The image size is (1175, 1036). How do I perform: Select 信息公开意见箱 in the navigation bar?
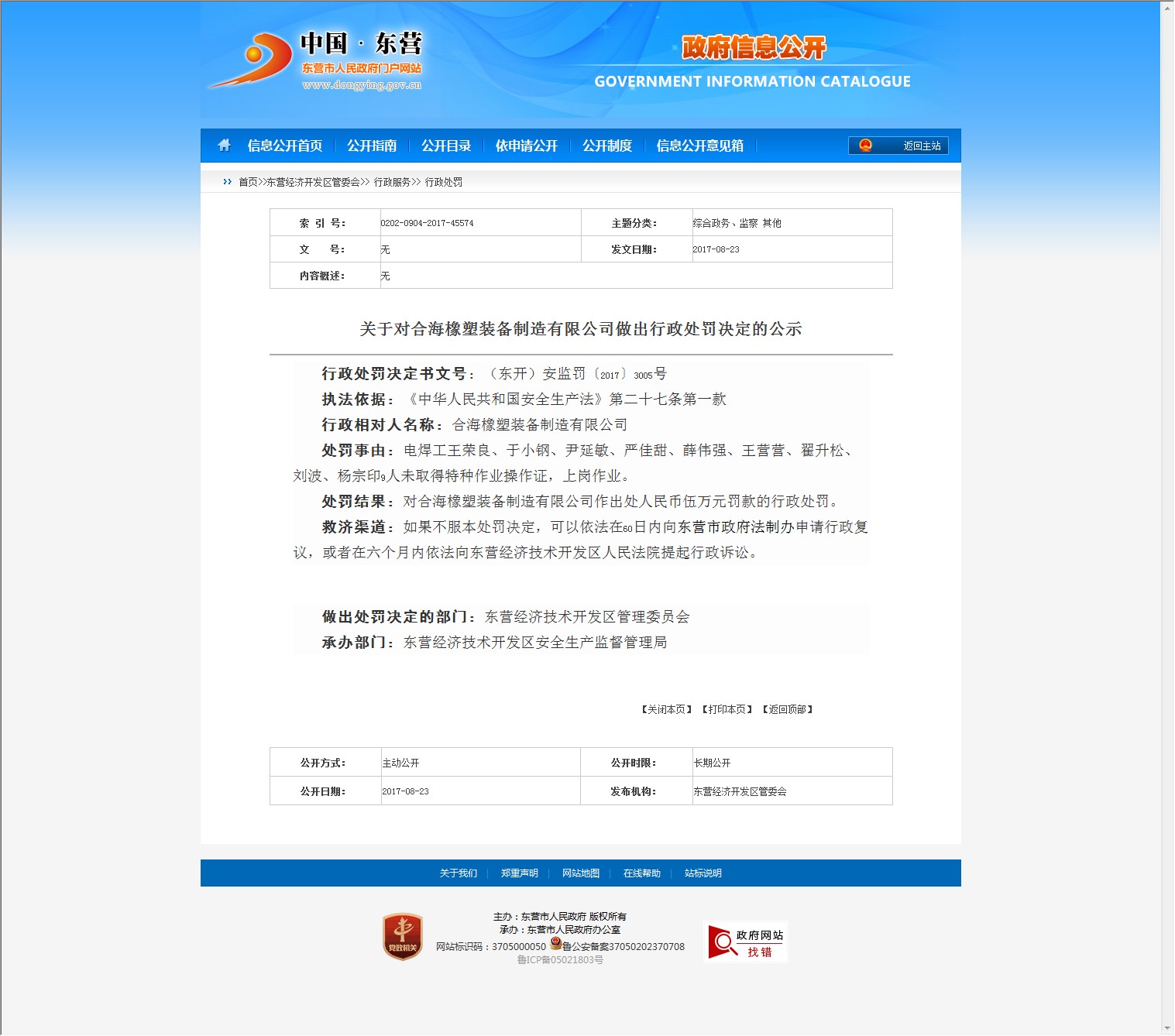pyautogui.click(x=699, y=146)
